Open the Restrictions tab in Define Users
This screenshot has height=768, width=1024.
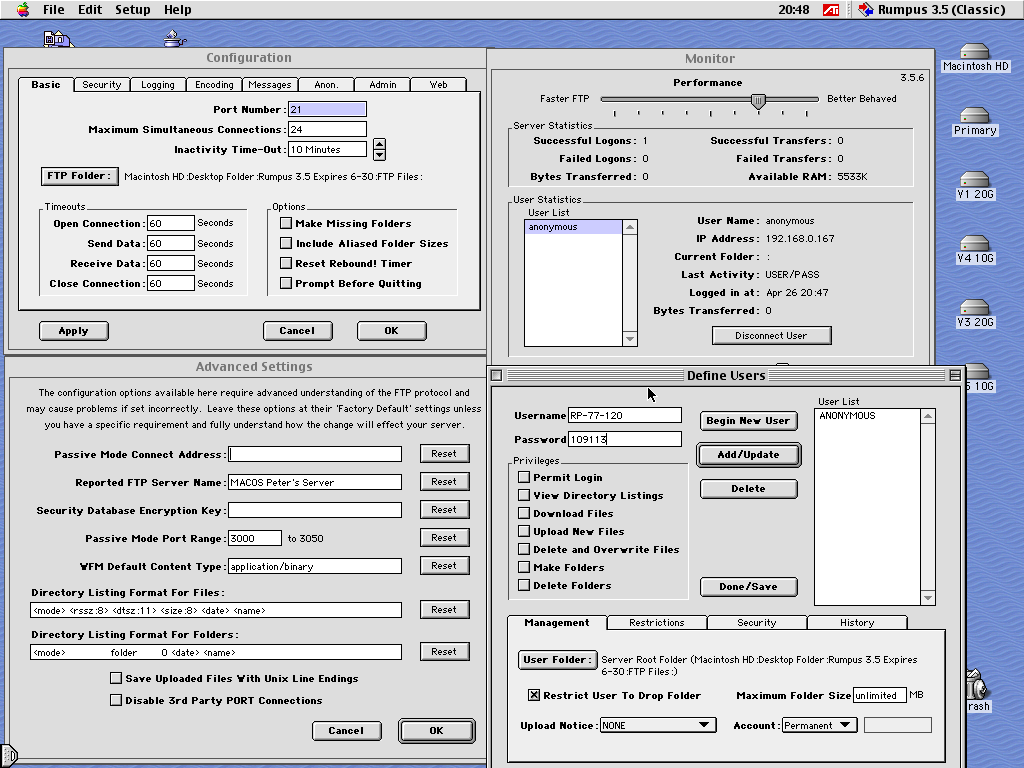[657, 623]
